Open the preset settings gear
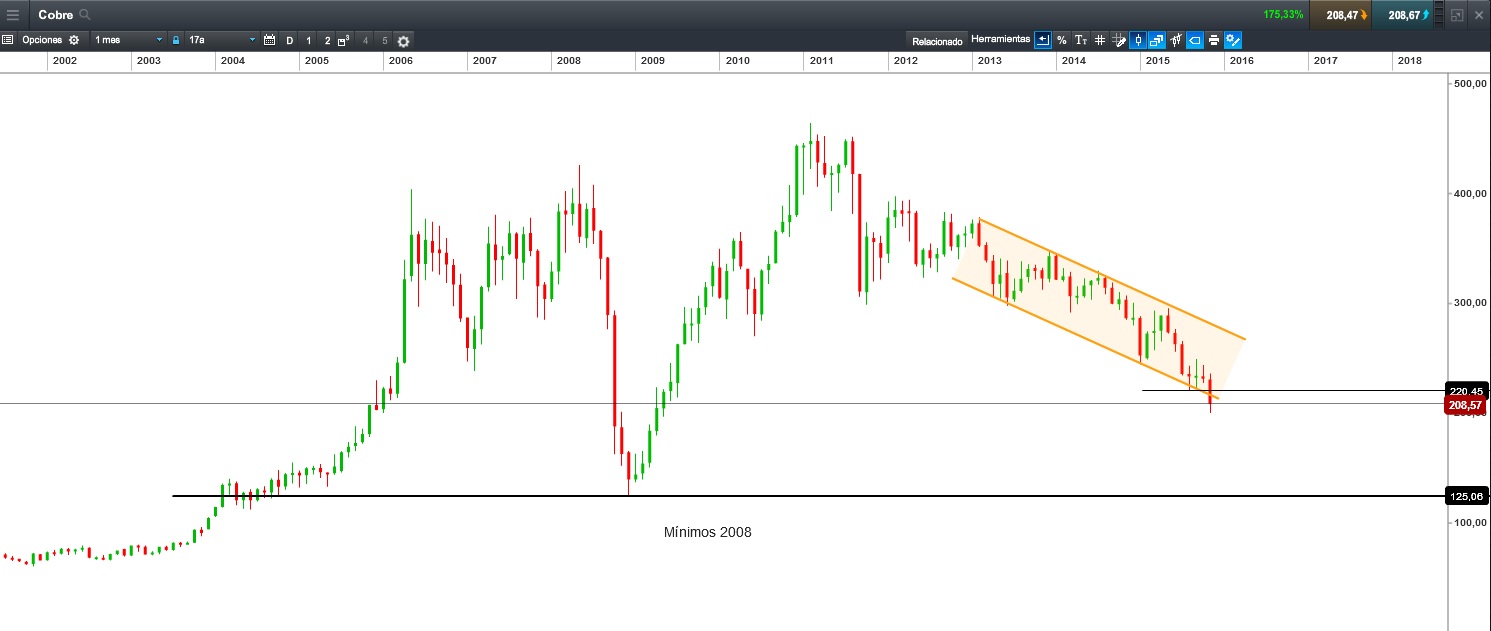Screen dimensions: 1491x631 (x=404, y=41)
